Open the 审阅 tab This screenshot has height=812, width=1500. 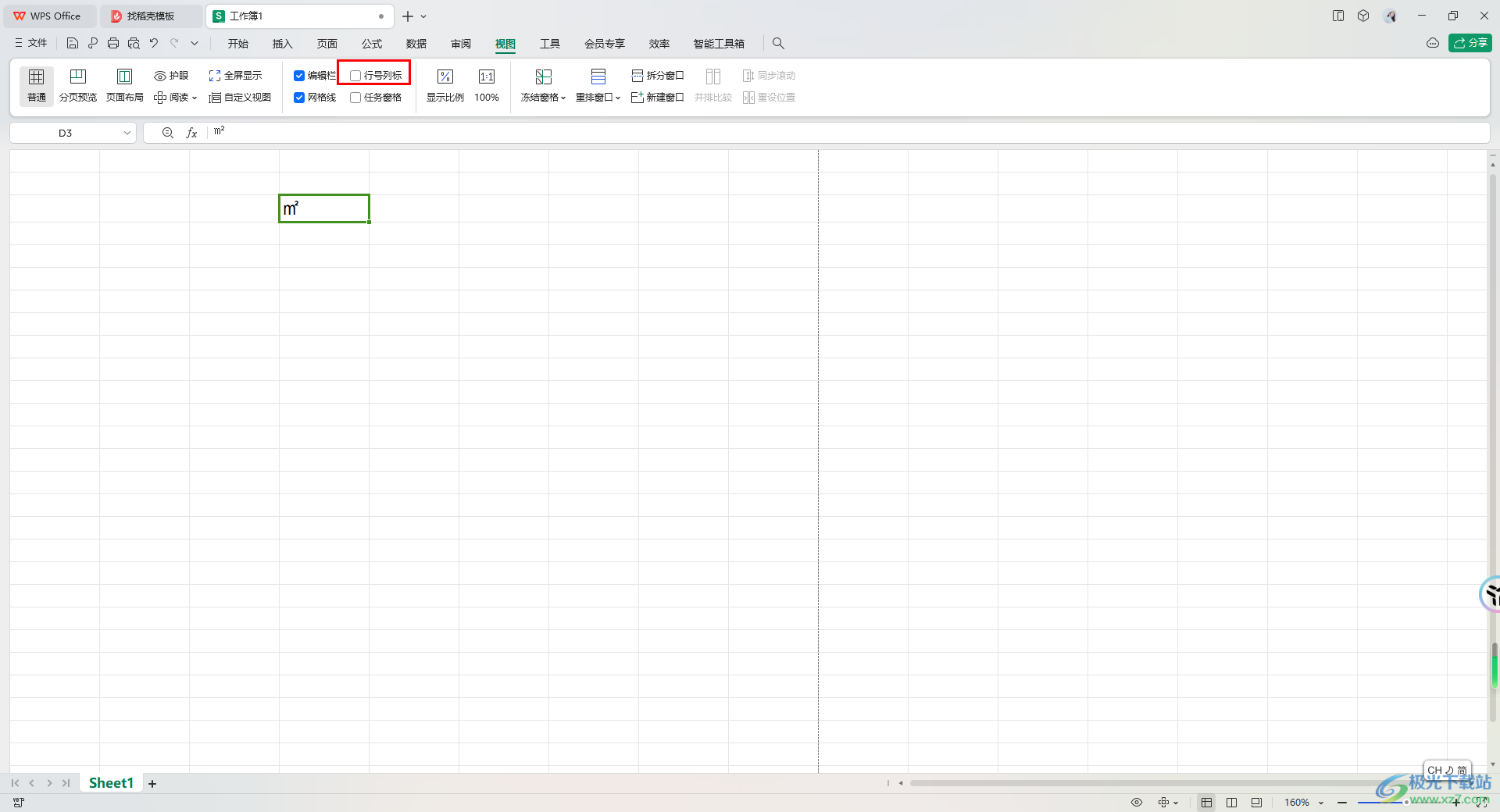coord(461,44)
